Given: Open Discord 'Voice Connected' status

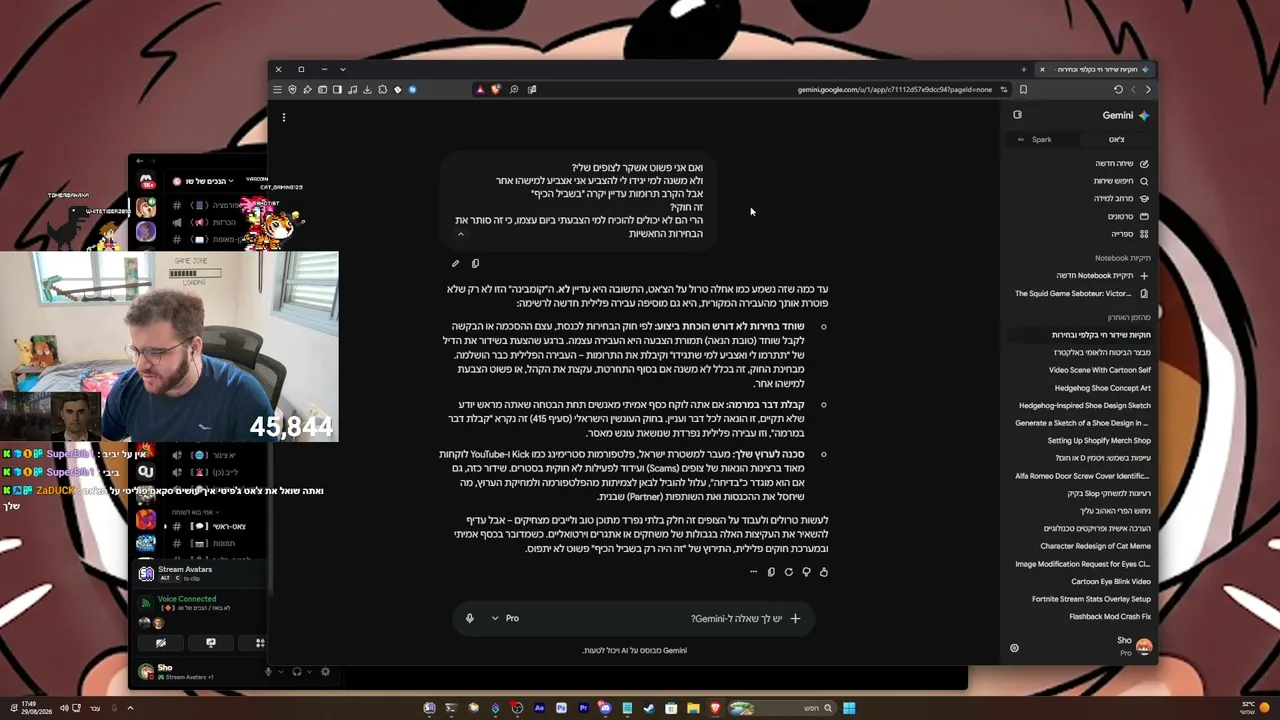Looking at the screenshot, I should click(x=187, y=599).
